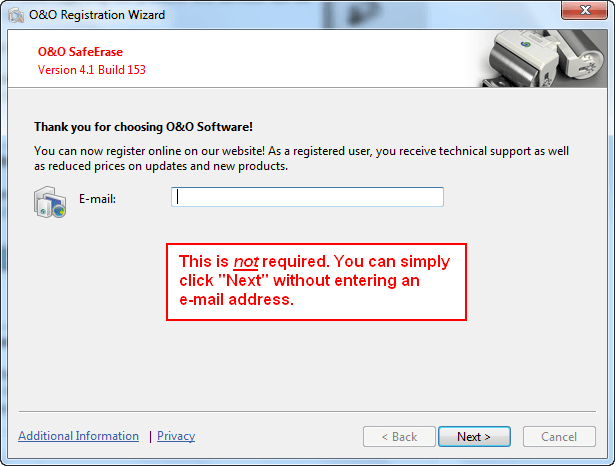This screenshot has width=615, height=466.
Task: Click the E-mail: label
Action: point(97,199)
